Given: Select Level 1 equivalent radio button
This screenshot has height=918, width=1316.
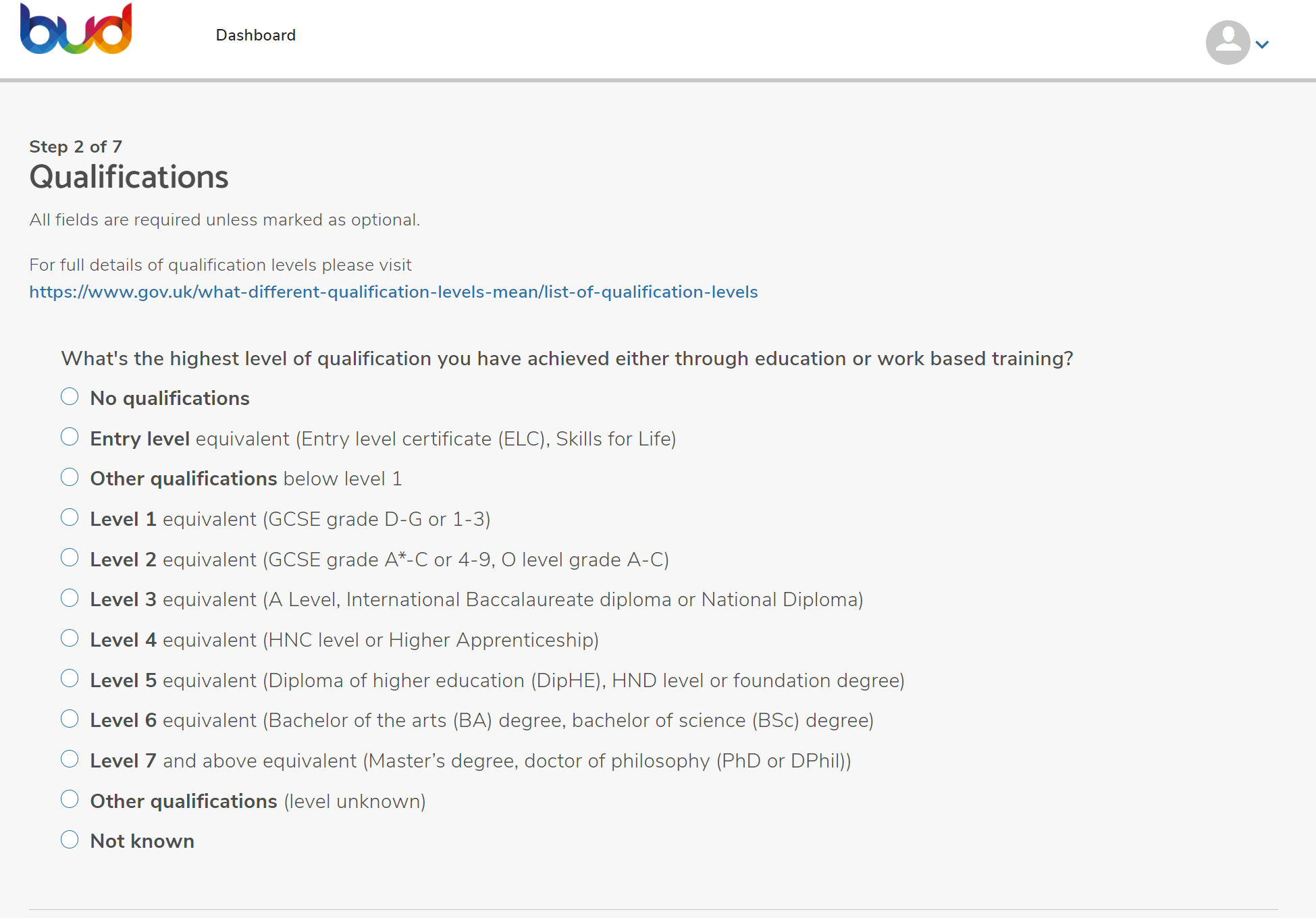Looking at the screenshot, I should click(x=70, y=518).
